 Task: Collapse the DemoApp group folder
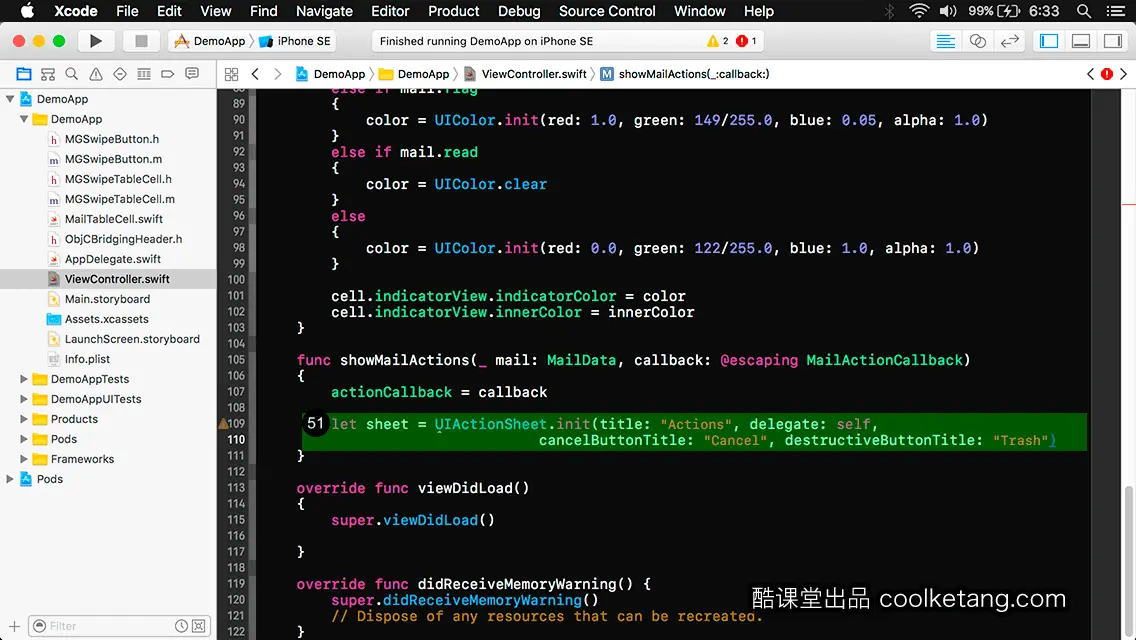[x=24, y=119]
